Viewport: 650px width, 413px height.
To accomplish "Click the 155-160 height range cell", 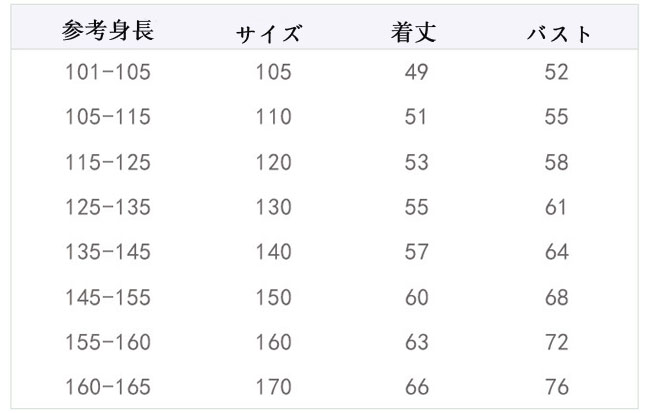I will coord(107,343).
